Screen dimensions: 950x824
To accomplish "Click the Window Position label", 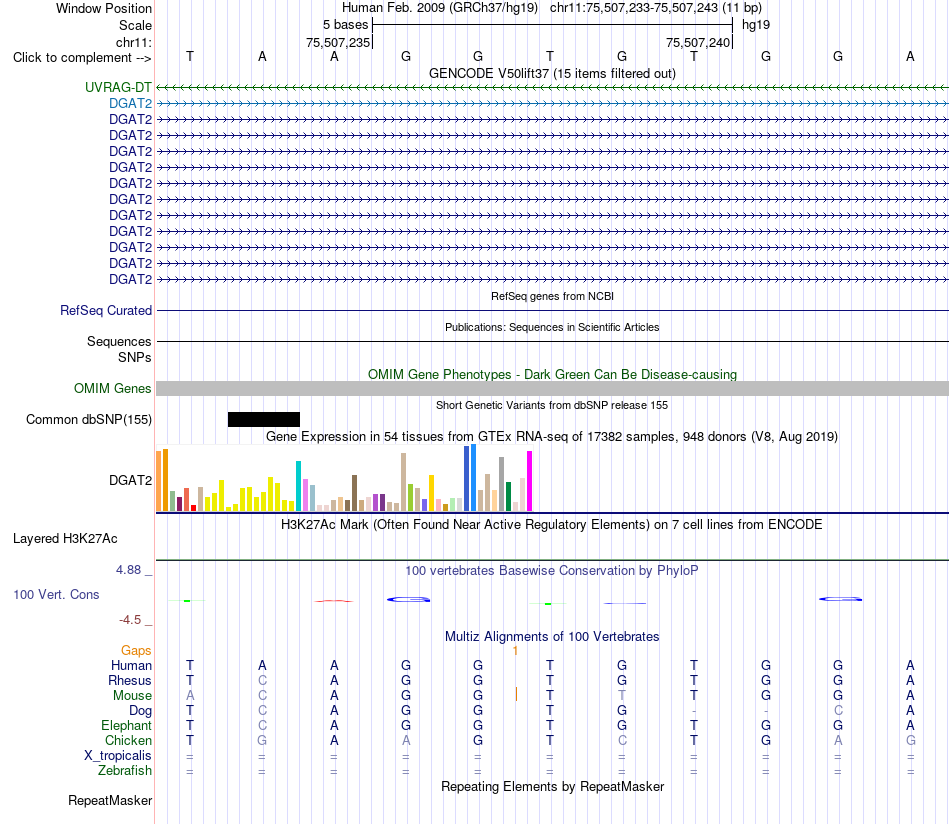I will pyautogui.click(x=104, y=8).
